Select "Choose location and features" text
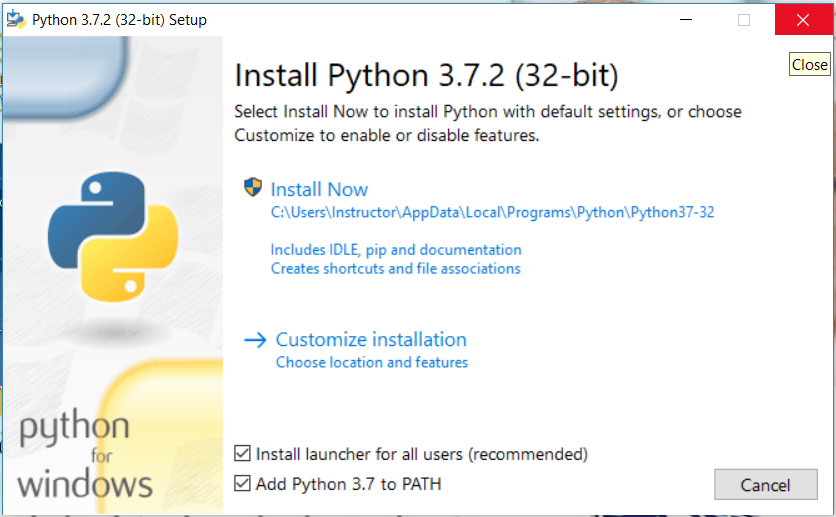Viewport: 836px width, 517px height. click(x=372, y=362)
